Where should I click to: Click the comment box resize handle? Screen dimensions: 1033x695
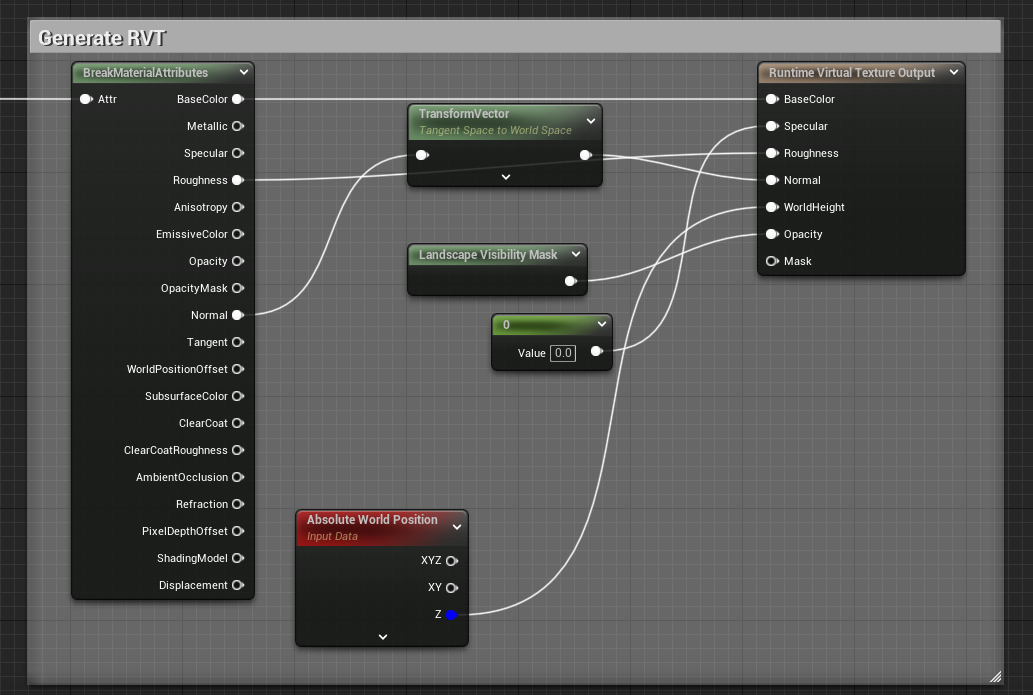(x=995, y=676)
